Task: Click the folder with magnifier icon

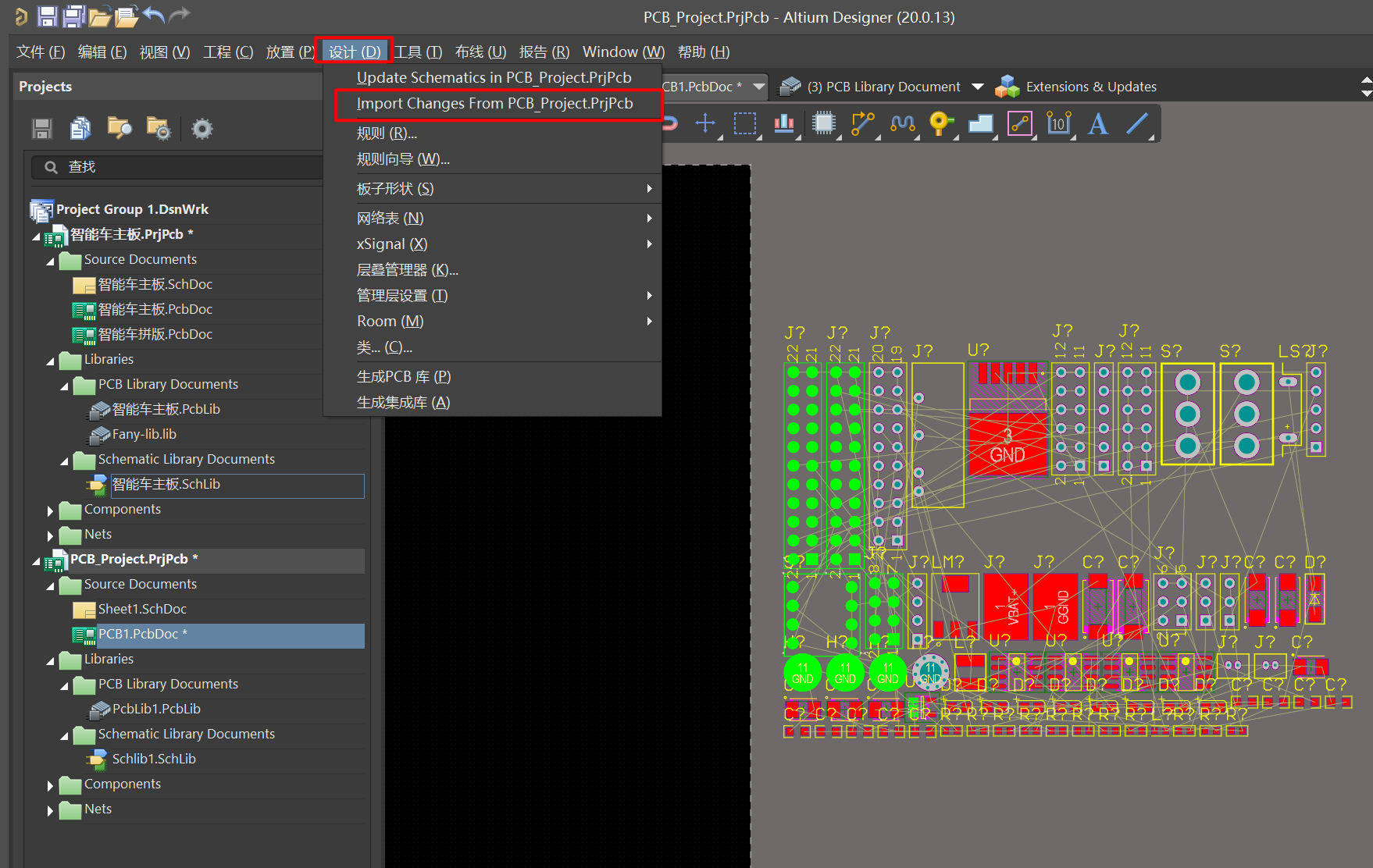Action: point(119,128)
